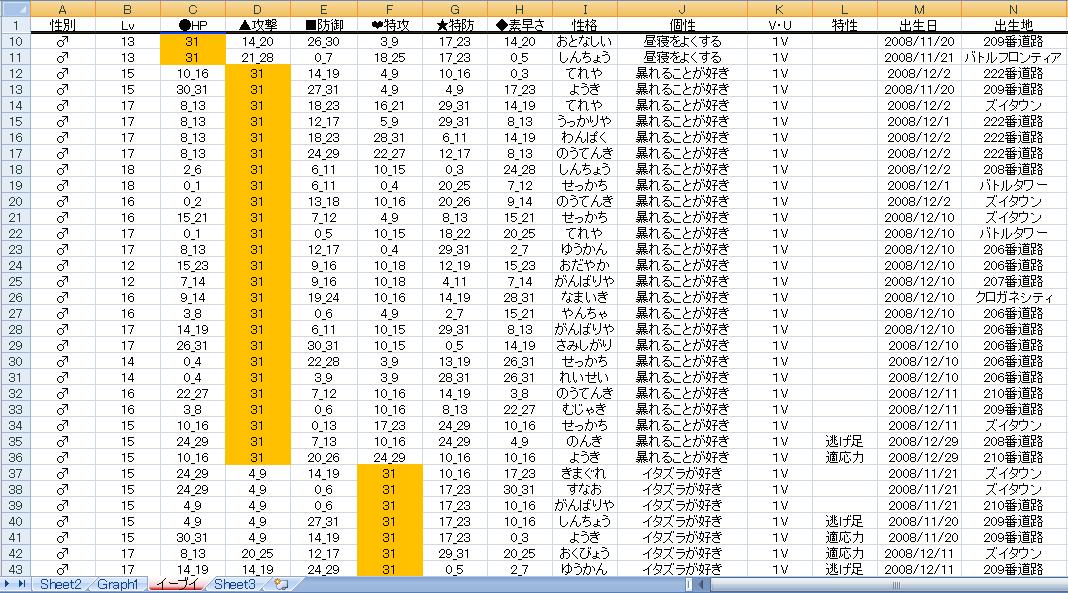Select the イーブイ sheet tab
The image size is (1068, 593).
177,584
